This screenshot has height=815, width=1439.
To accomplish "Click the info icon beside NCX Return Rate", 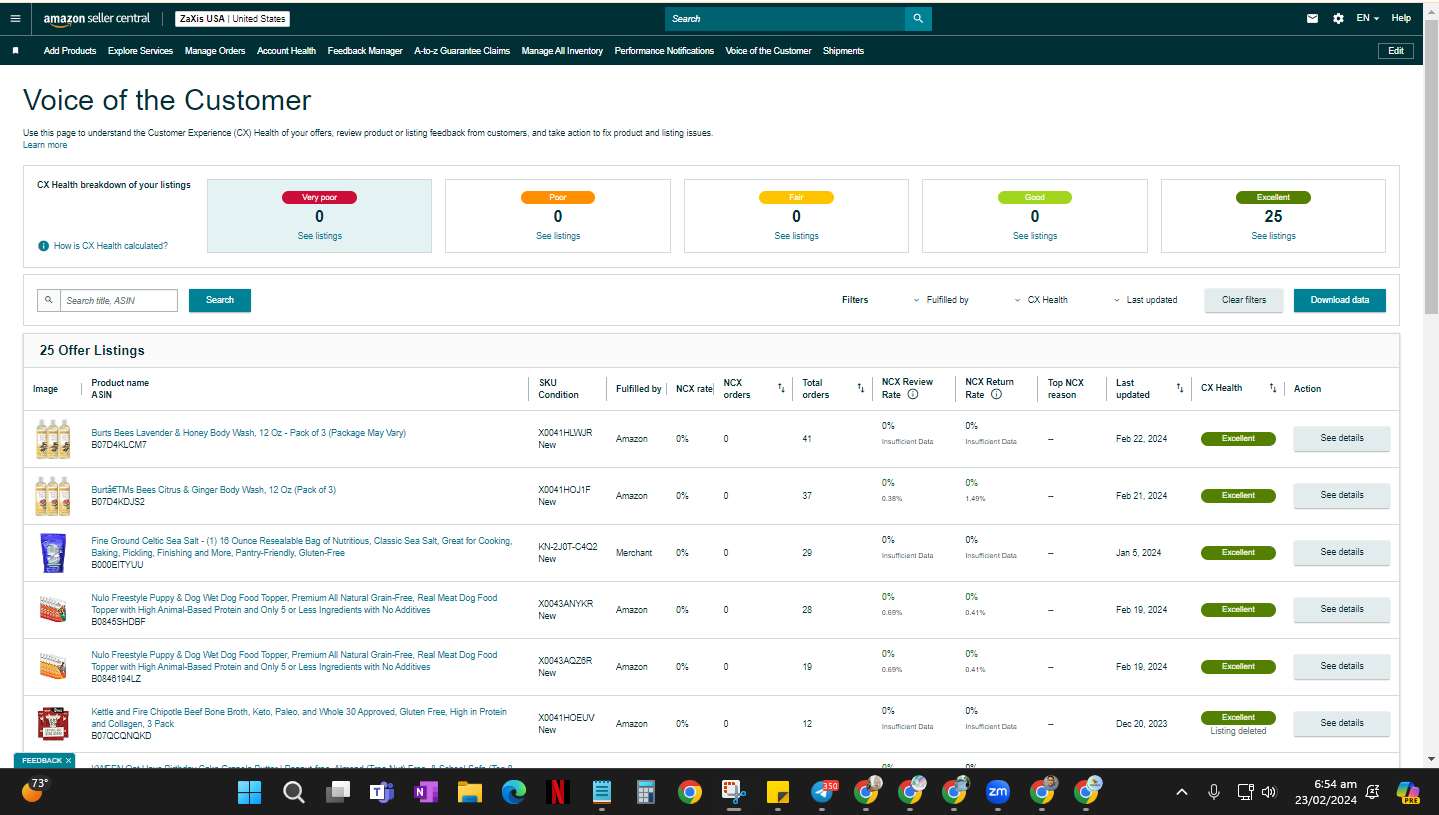I will point(996,394).
